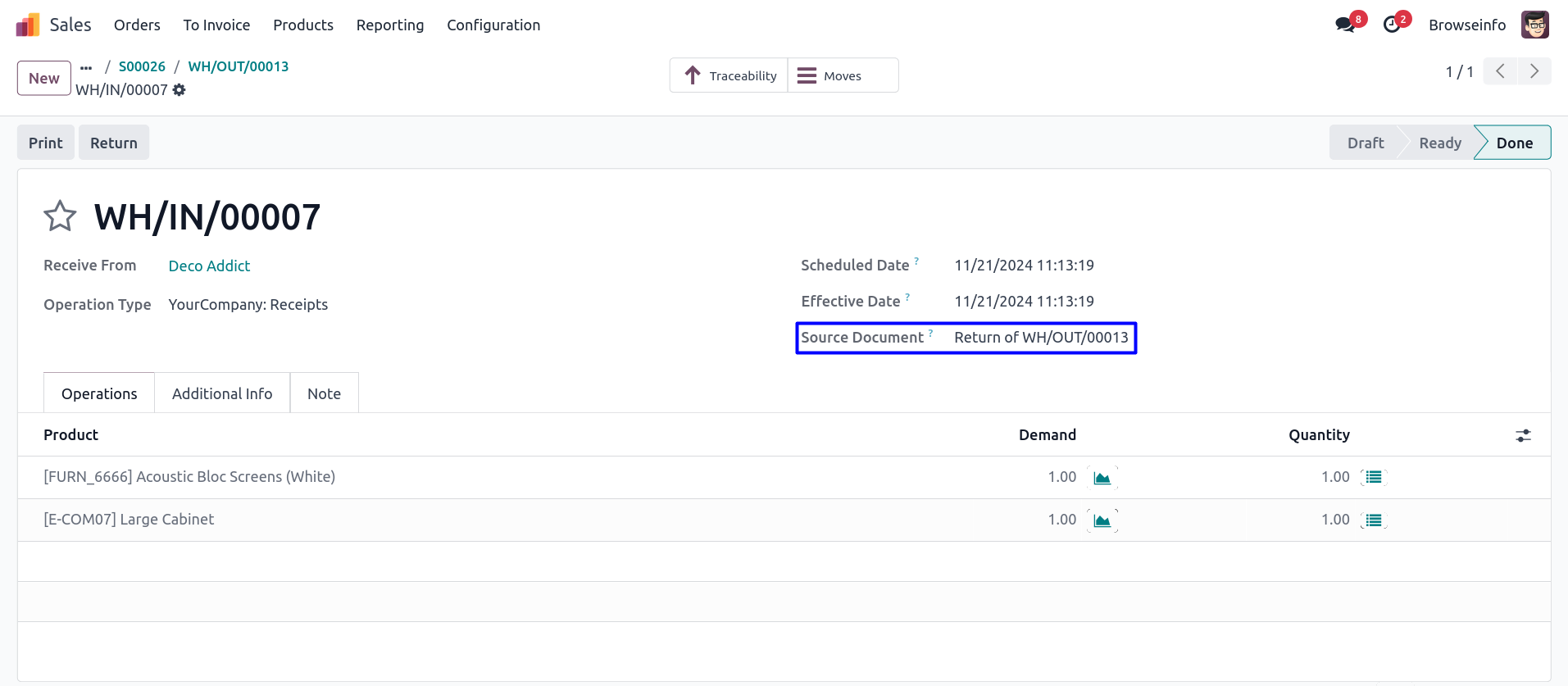Click the Traceability smart button
Screen dimensions: 1568x686
[729, 76]
